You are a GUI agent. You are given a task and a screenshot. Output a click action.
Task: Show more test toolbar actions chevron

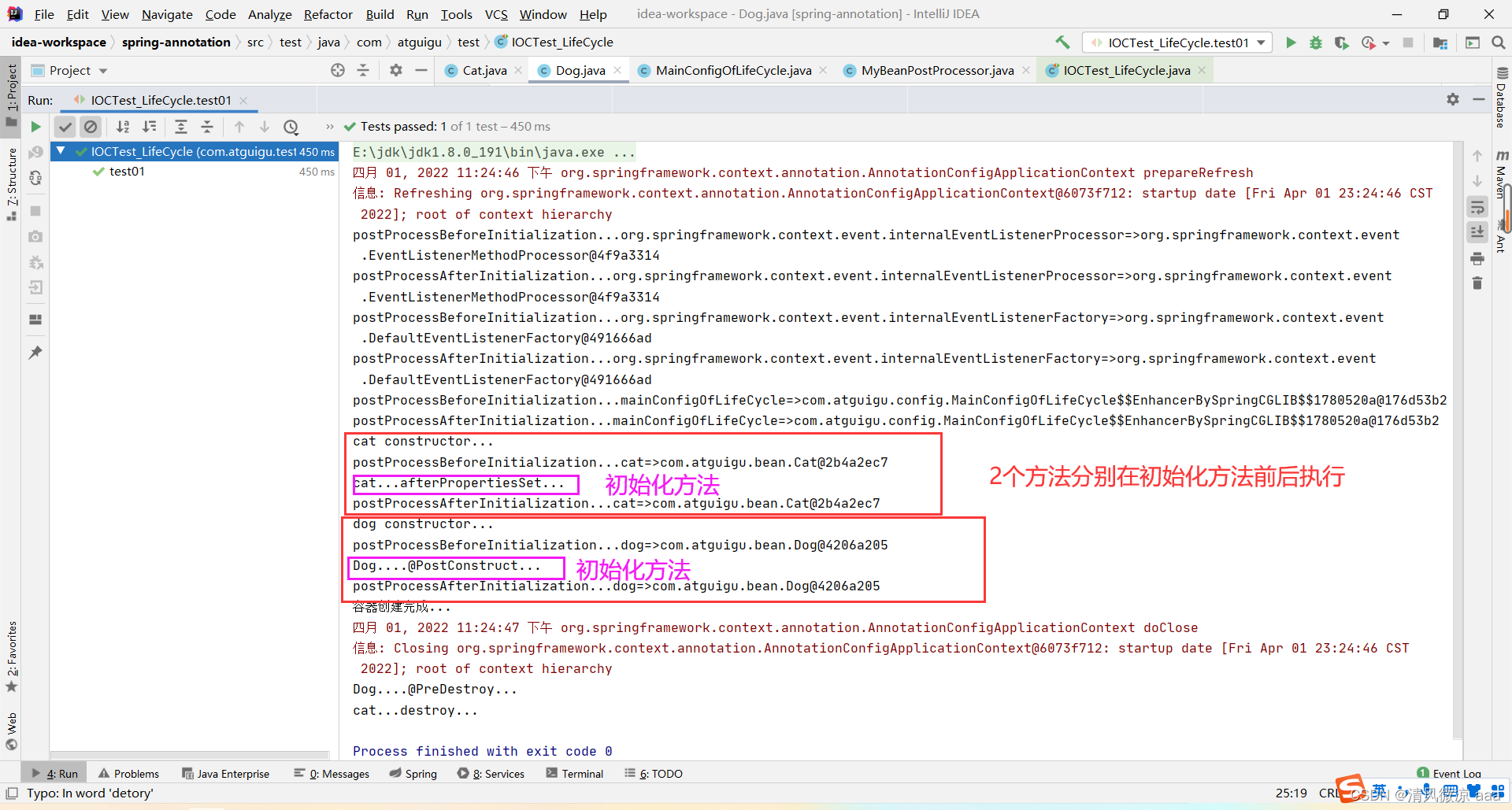[x=329, y=127]
